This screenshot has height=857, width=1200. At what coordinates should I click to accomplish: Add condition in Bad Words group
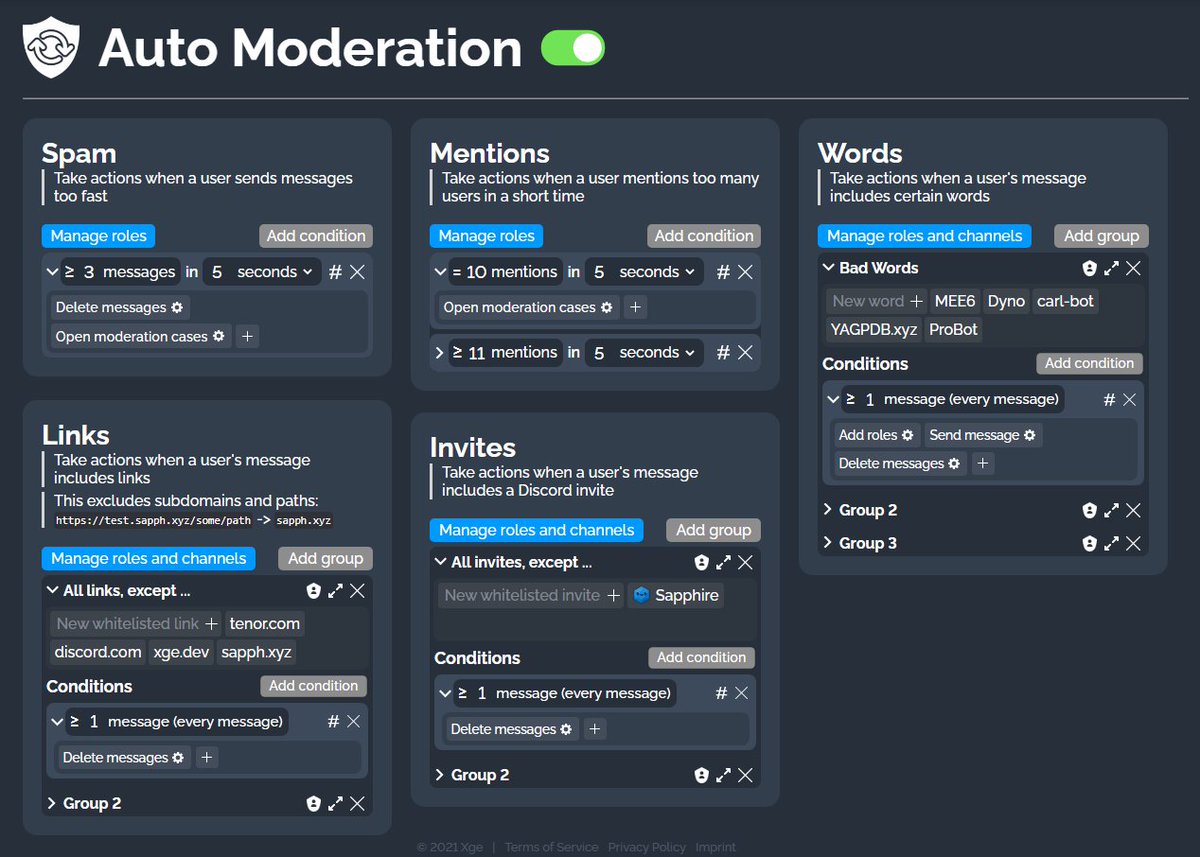pyautogui.click(x=1089, y=363)
